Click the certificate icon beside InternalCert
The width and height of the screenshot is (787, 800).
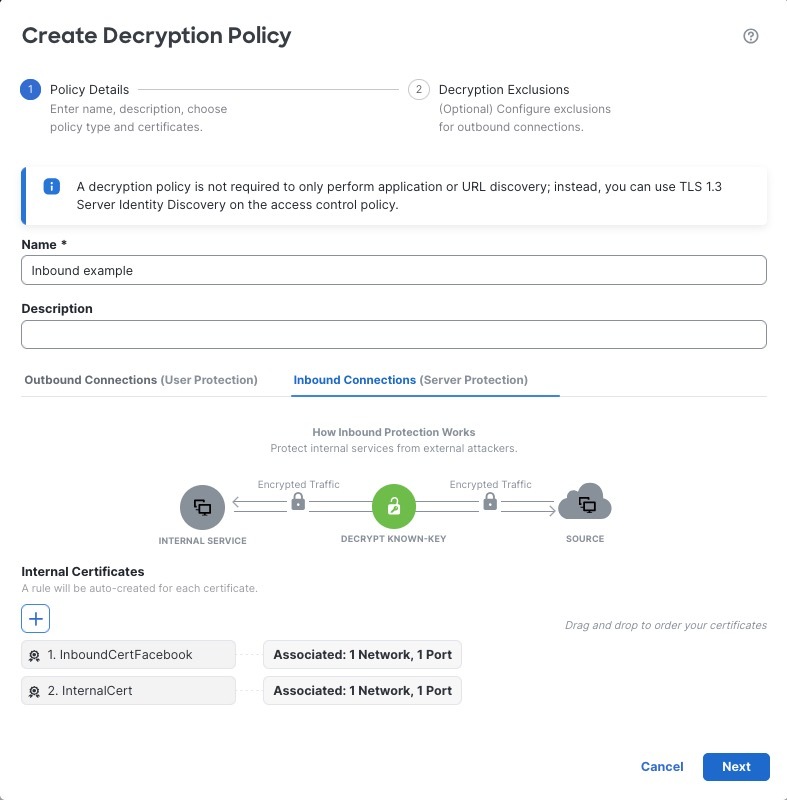(x=33, y=690)
